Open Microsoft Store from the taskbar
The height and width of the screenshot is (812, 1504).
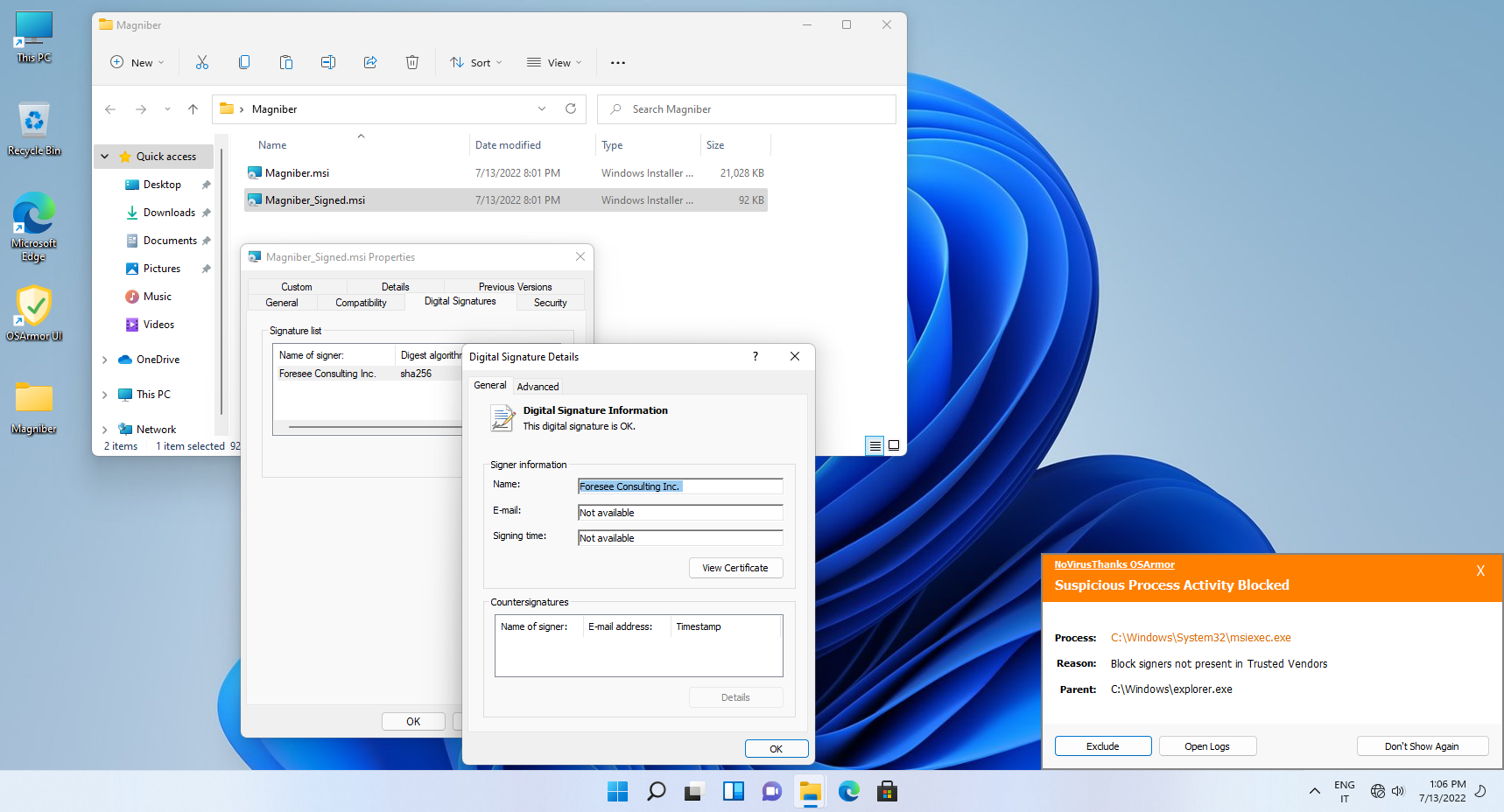[887, 792]
